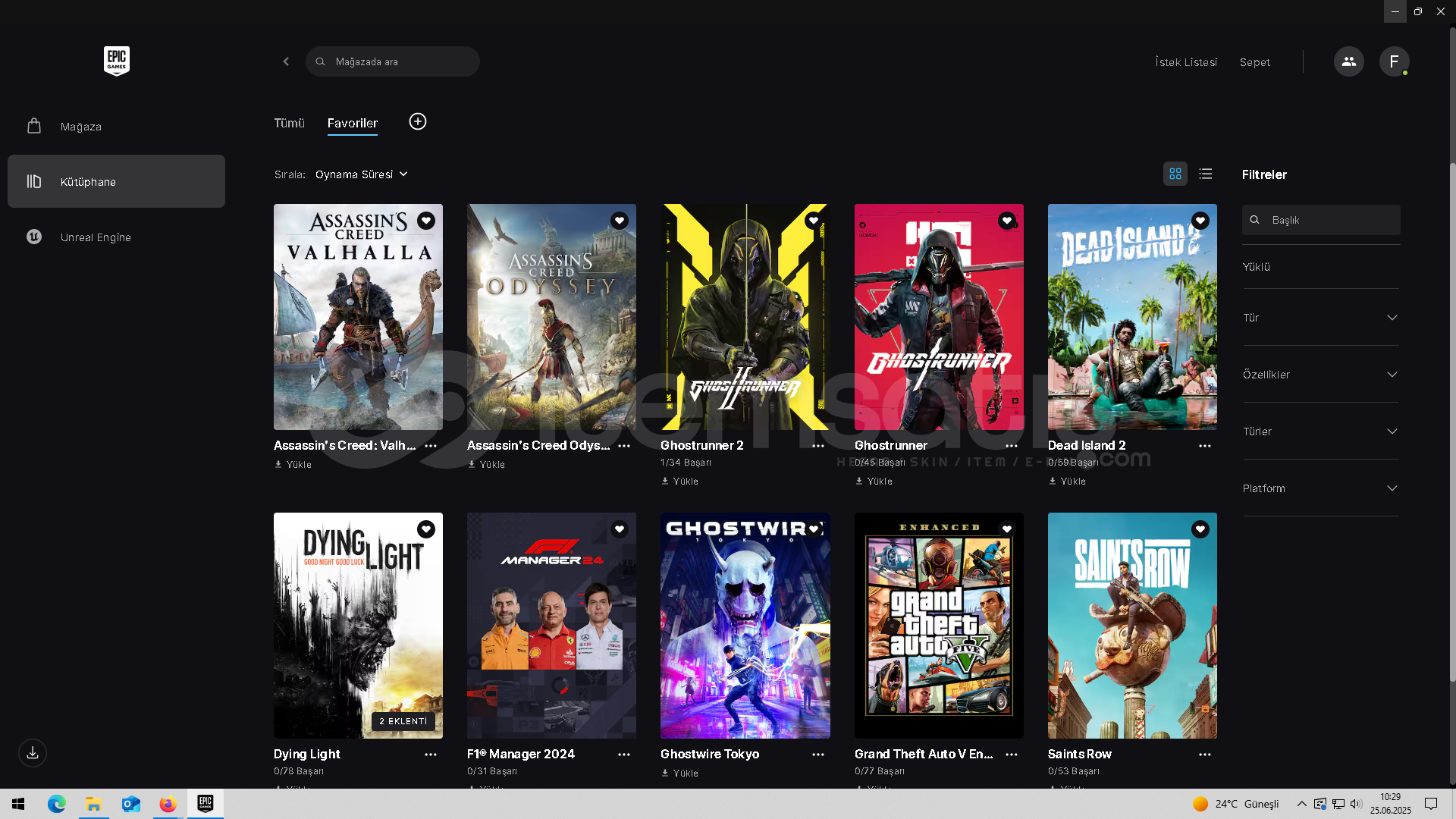This screenshot has height=819, width=1456.
Task: Open the downloads icon in sidebar
Action: point(33,753)
